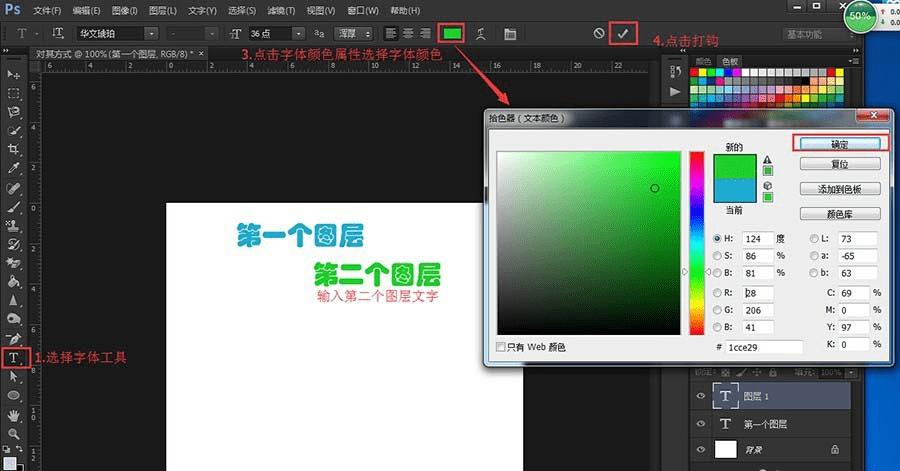The width and height of the screenshot is (900, 471).
Task: Hide the 第一个图层 layer
Action: pyautogui.click(x=700, y=424)
